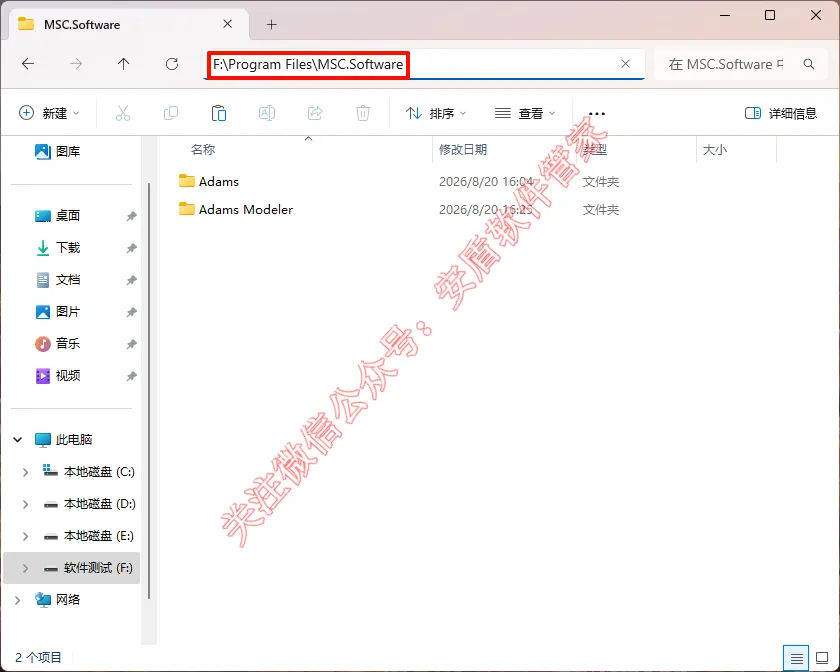The width and height of the screenshot is (840, 672).
Task: Toggle the 详细信息 details pane
Action: 781,113
